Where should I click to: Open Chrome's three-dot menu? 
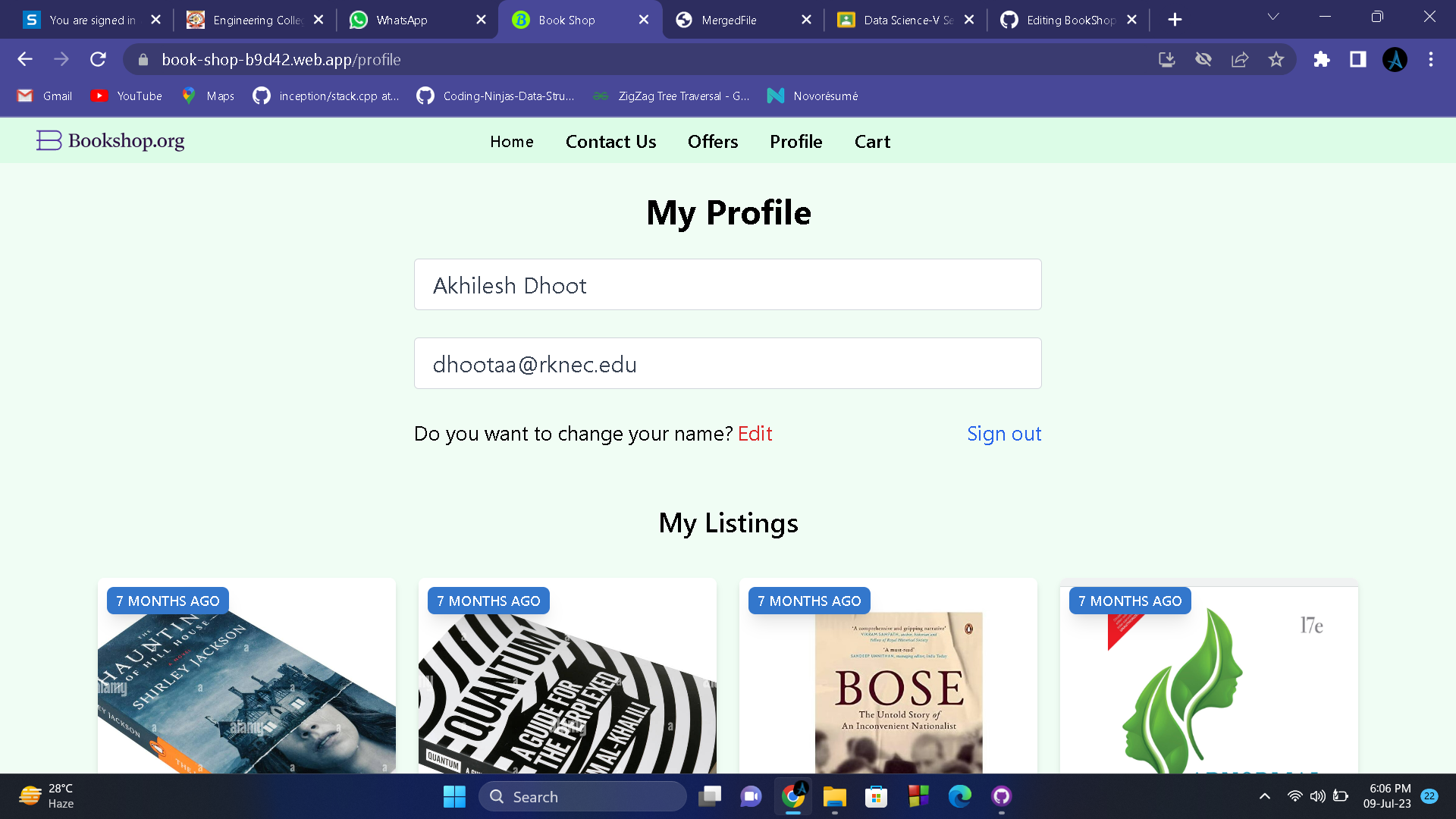pyautogui.click(x=1431, y=59)
